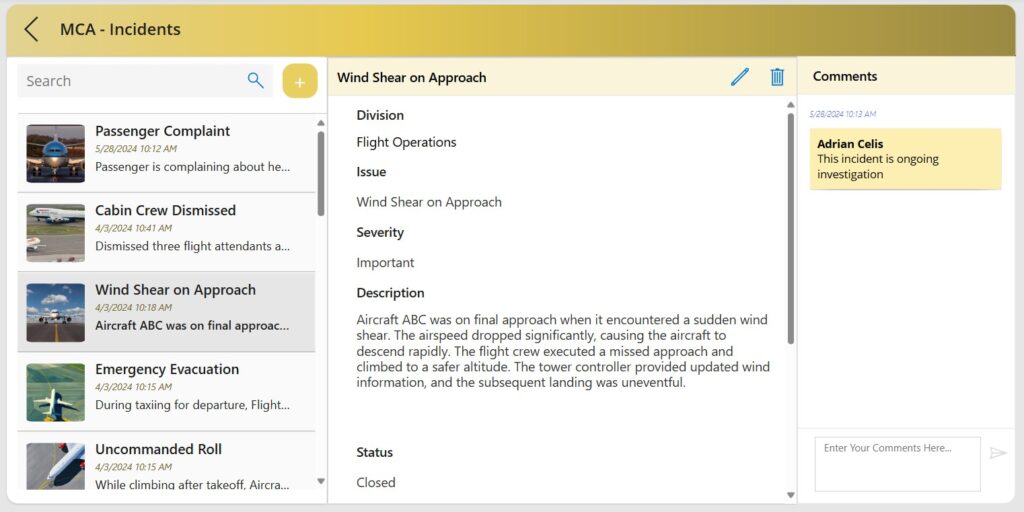Open the Uncommanded Roll incident
The image size is (1024, 512).
[x=190, y=465]
